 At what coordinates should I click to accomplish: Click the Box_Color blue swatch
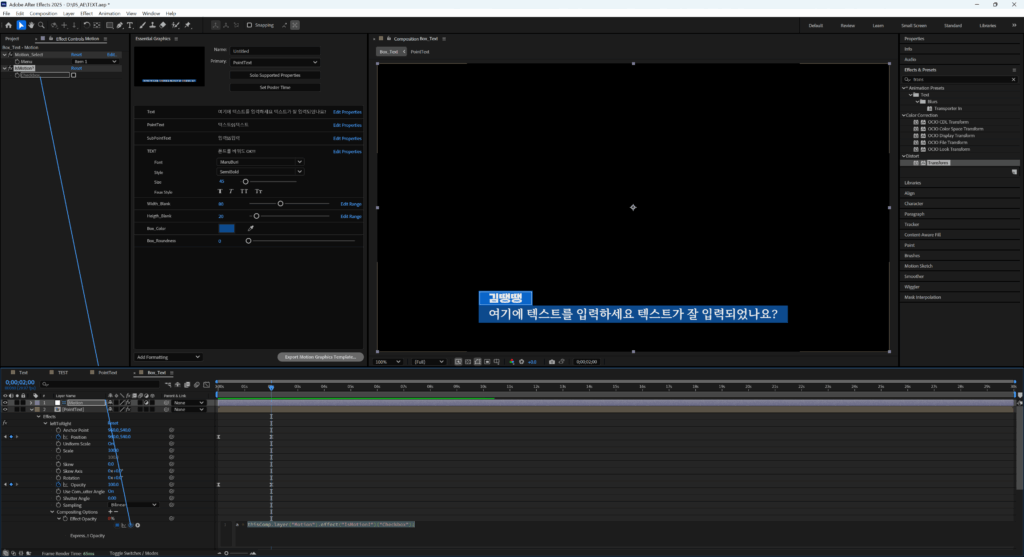pyautogui.click(x=226, y=229)
